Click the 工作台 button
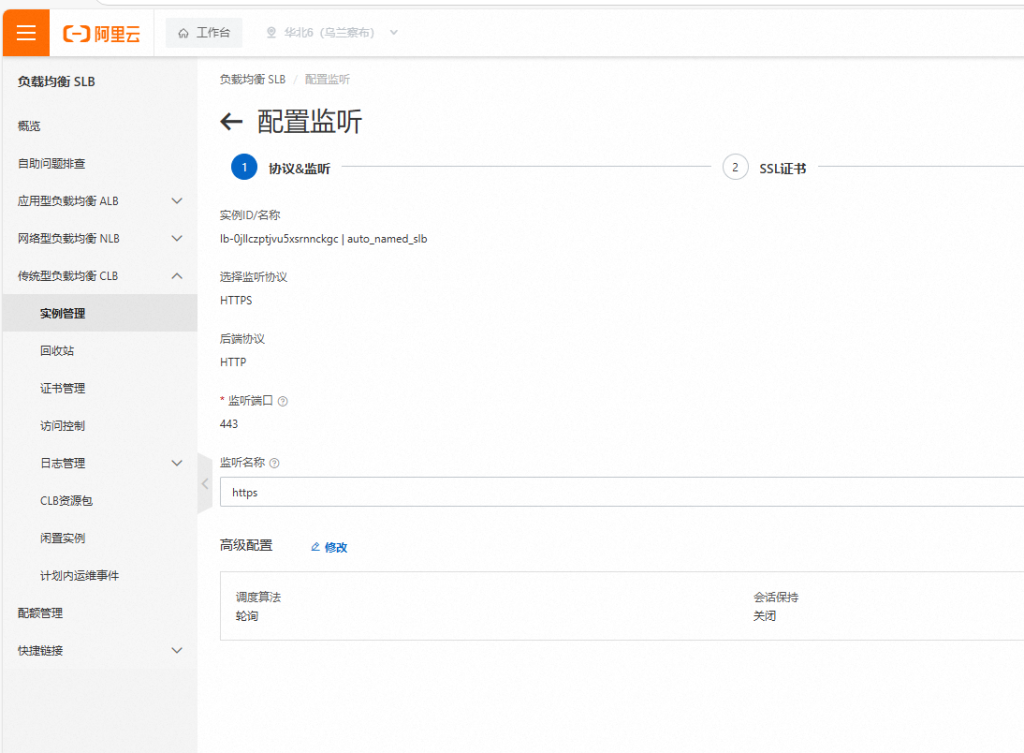This screenshot has width=1024, height=753. 204,33
